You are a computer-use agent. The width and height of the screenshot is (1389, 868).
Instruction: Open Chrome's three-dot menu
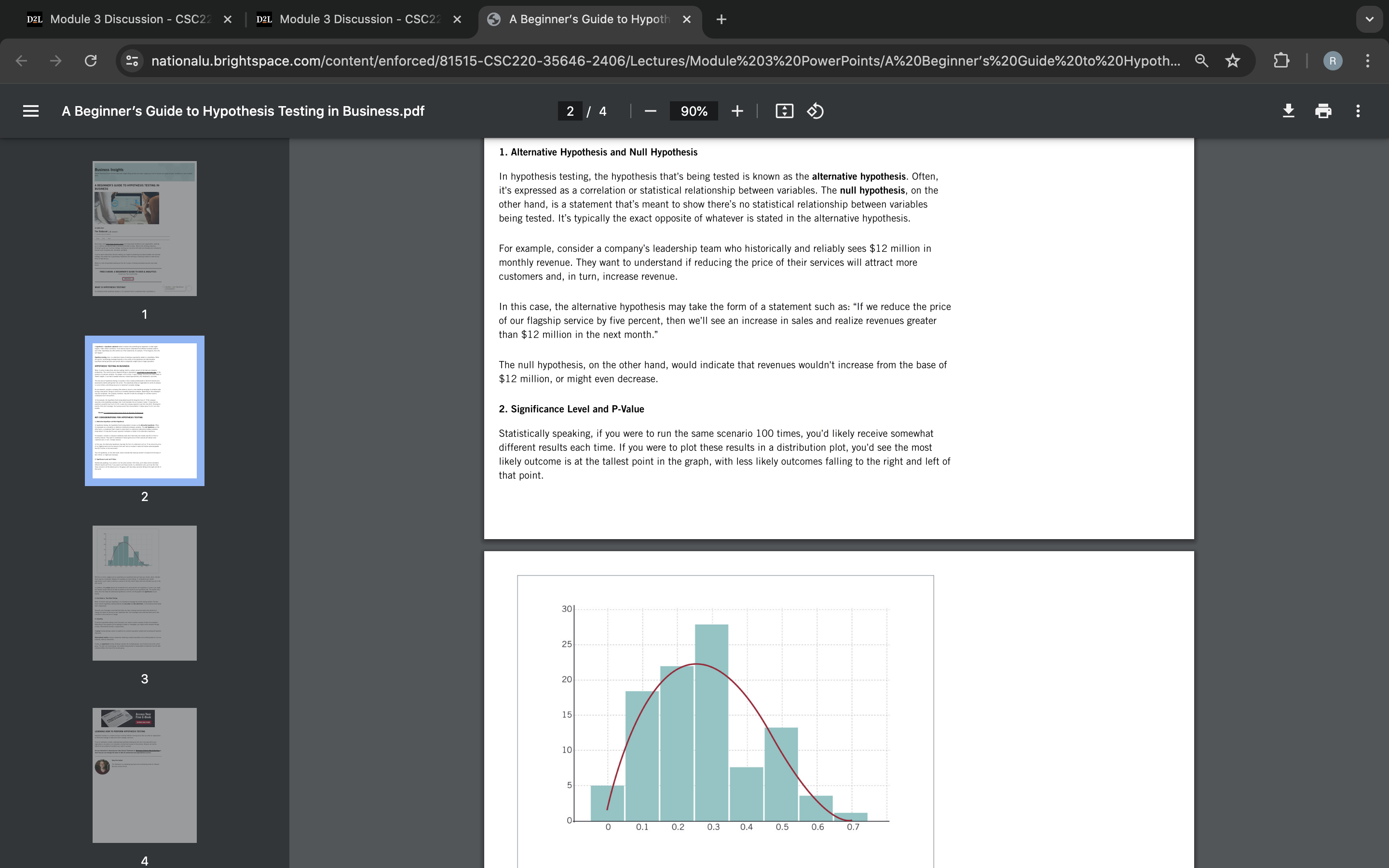pyautogui.click(x=1369, y=60)
